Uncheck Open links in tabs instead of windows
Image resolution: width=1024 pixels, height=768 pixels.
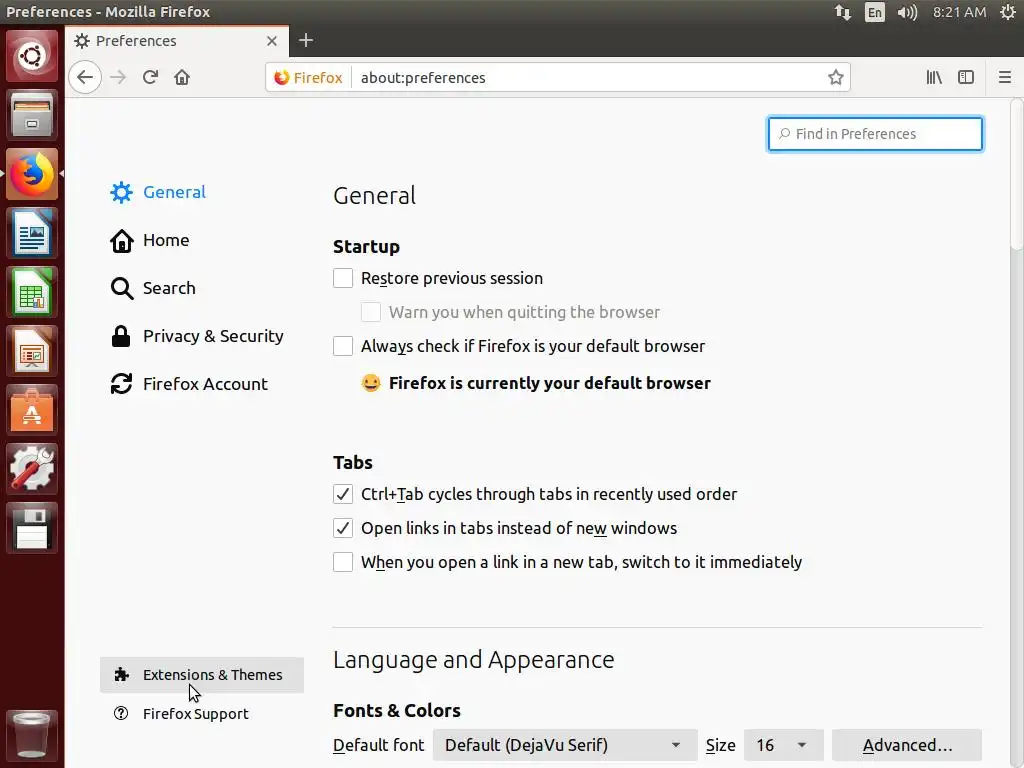343,528
